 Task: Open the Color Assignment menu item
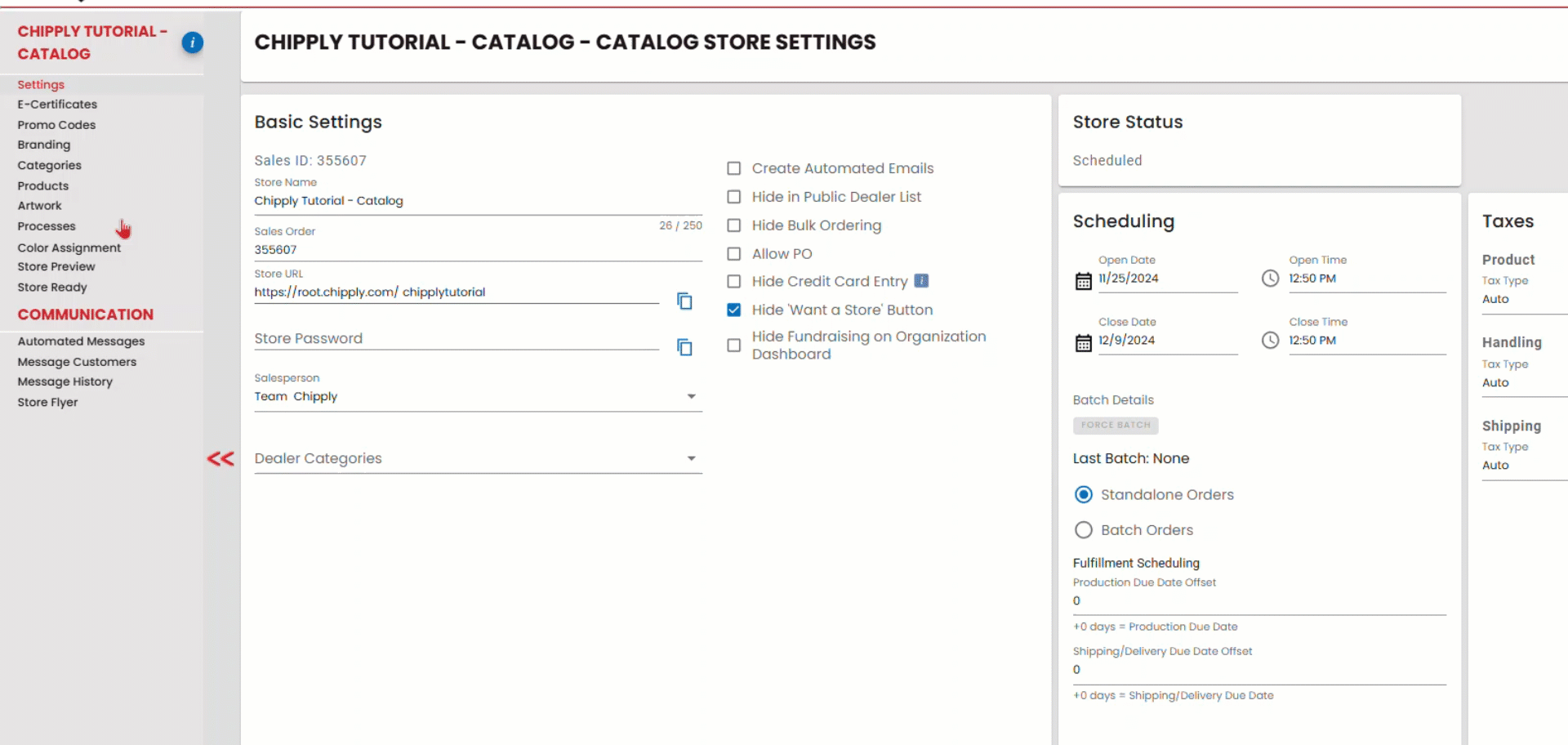[69, 248]
